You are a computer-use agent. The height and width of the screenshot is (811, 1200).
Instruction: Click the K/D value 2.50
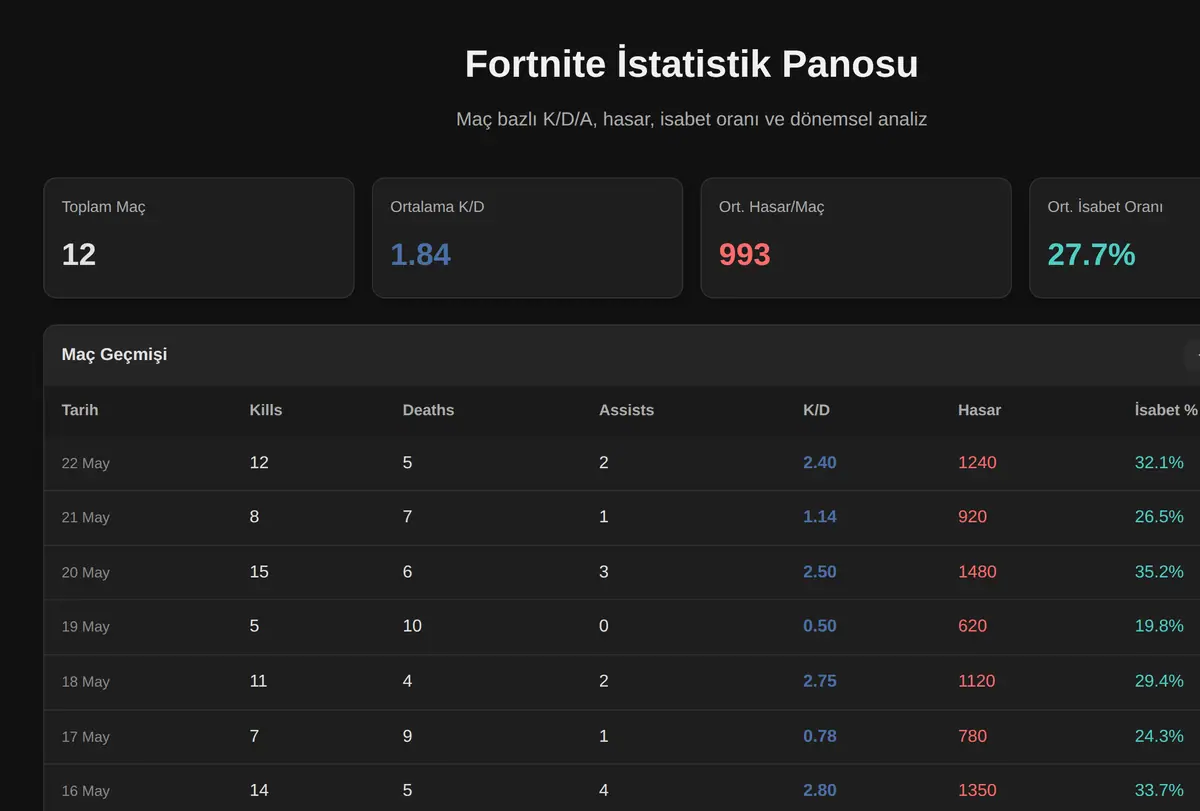tap(820, 572)
